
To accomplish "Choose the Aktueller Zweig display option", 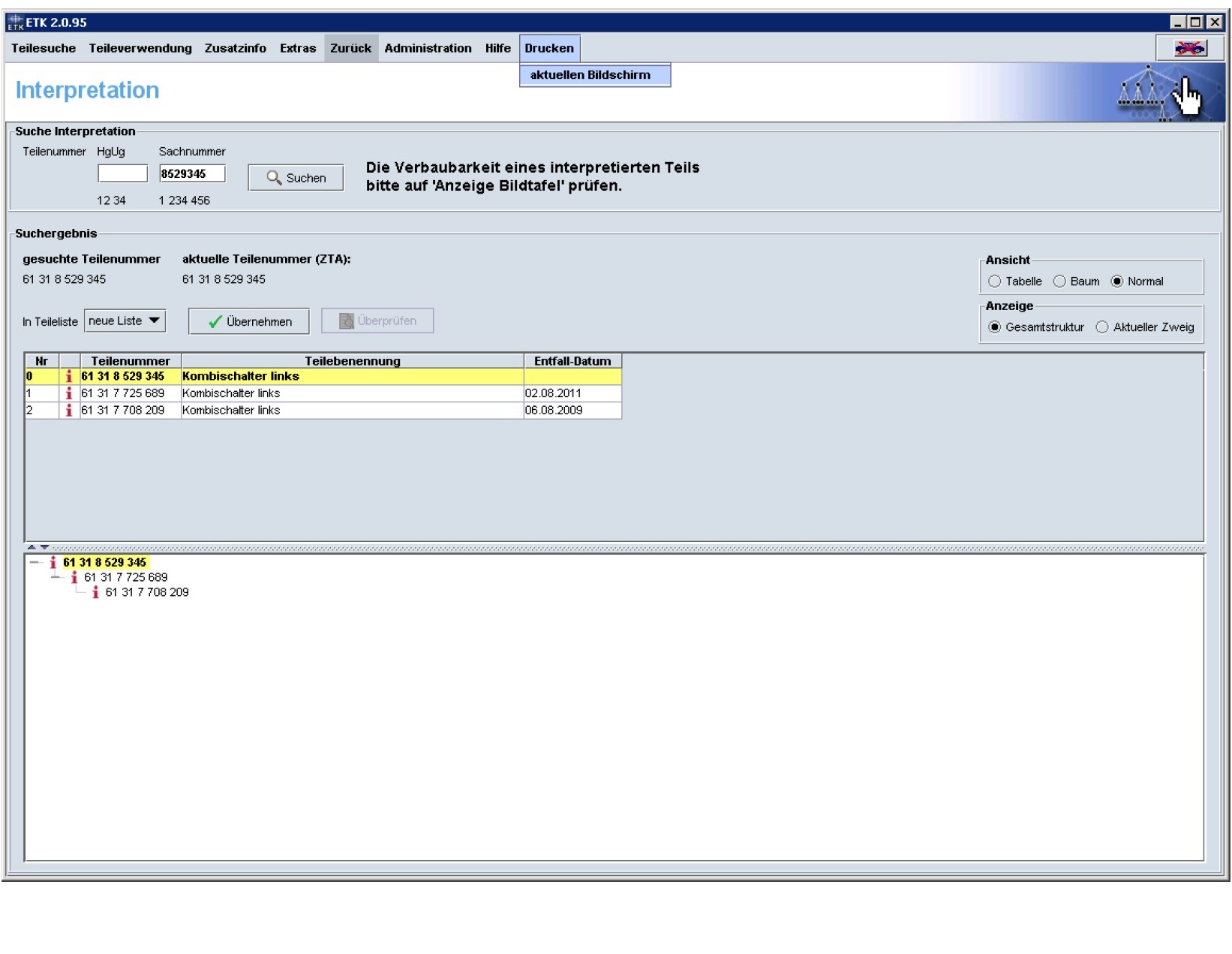I will pos(1101,327).
